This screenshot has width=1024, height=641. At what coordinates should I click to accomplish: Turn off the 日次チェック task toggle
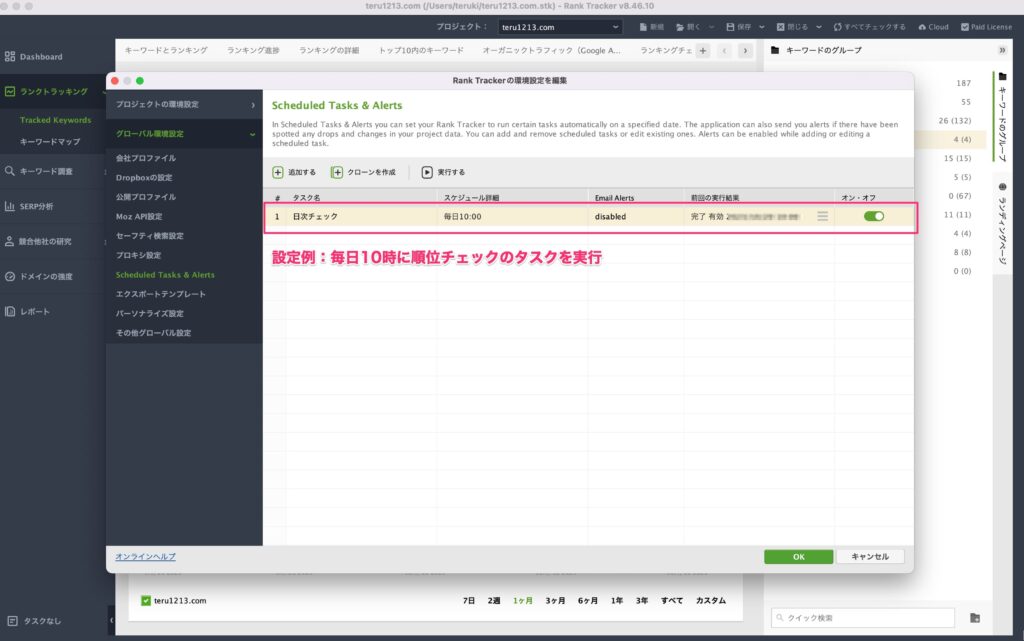tap(874, 216)
